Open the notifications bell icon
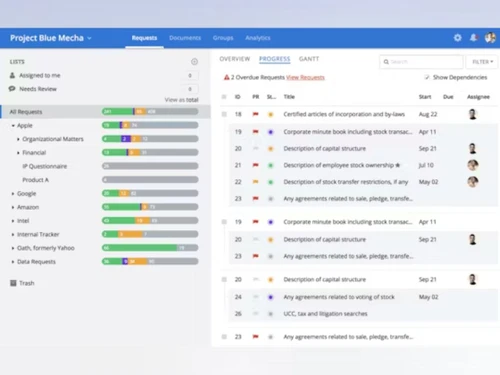Screen dimensions: 500x375 473,38
